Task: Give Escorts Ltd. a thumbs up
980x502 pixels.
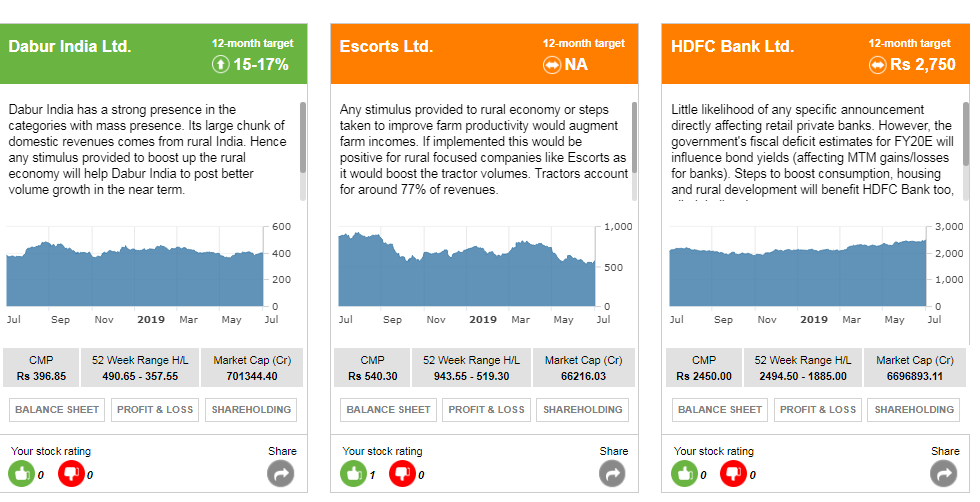Action: tap(354, 473)
